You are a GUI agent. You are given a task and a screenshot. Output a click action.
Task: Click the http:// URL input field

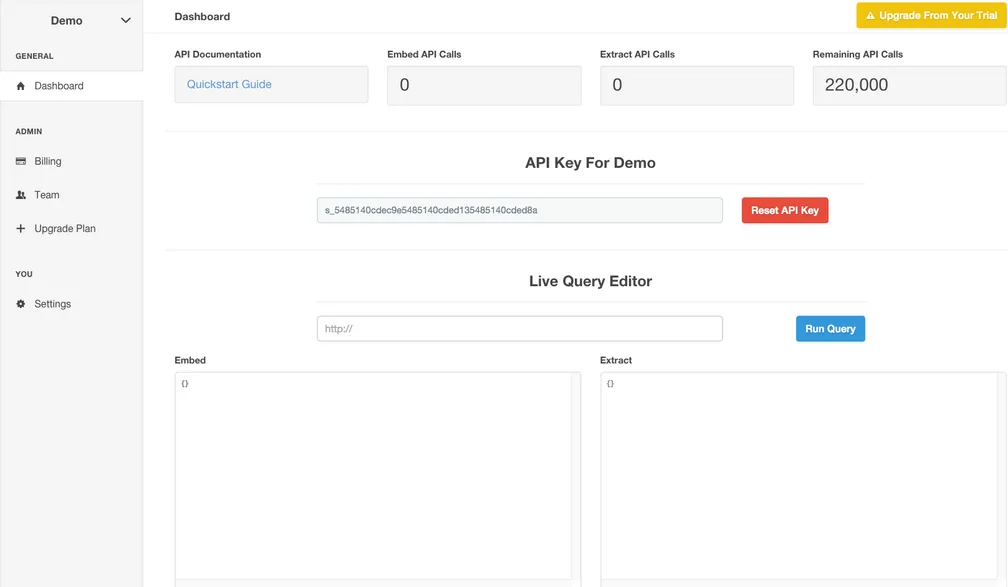pos(519,329)
